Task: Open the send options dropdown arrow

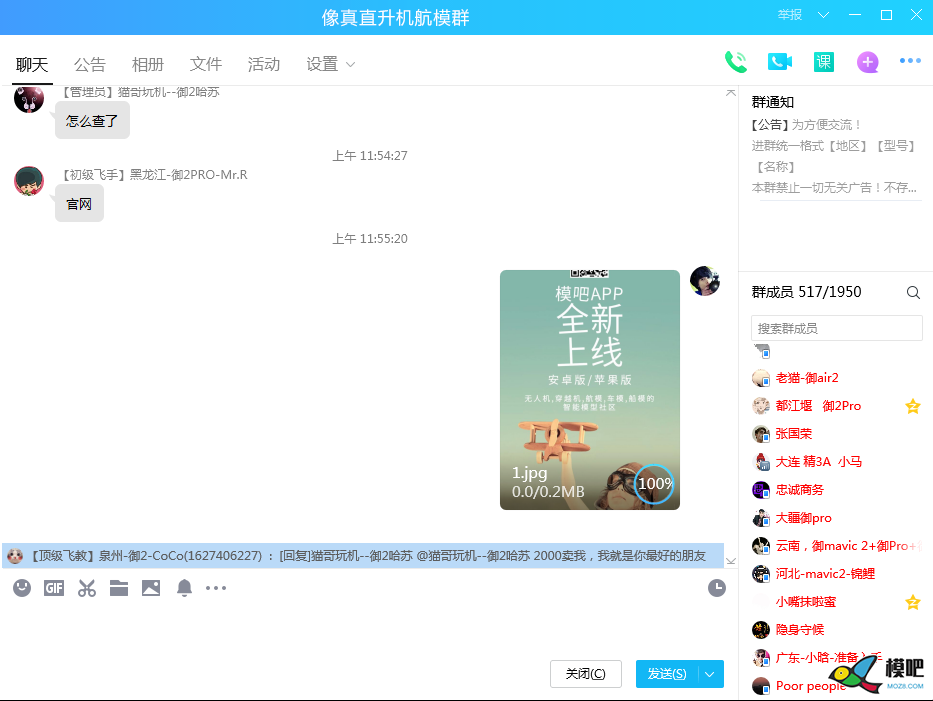Action: 710,674
